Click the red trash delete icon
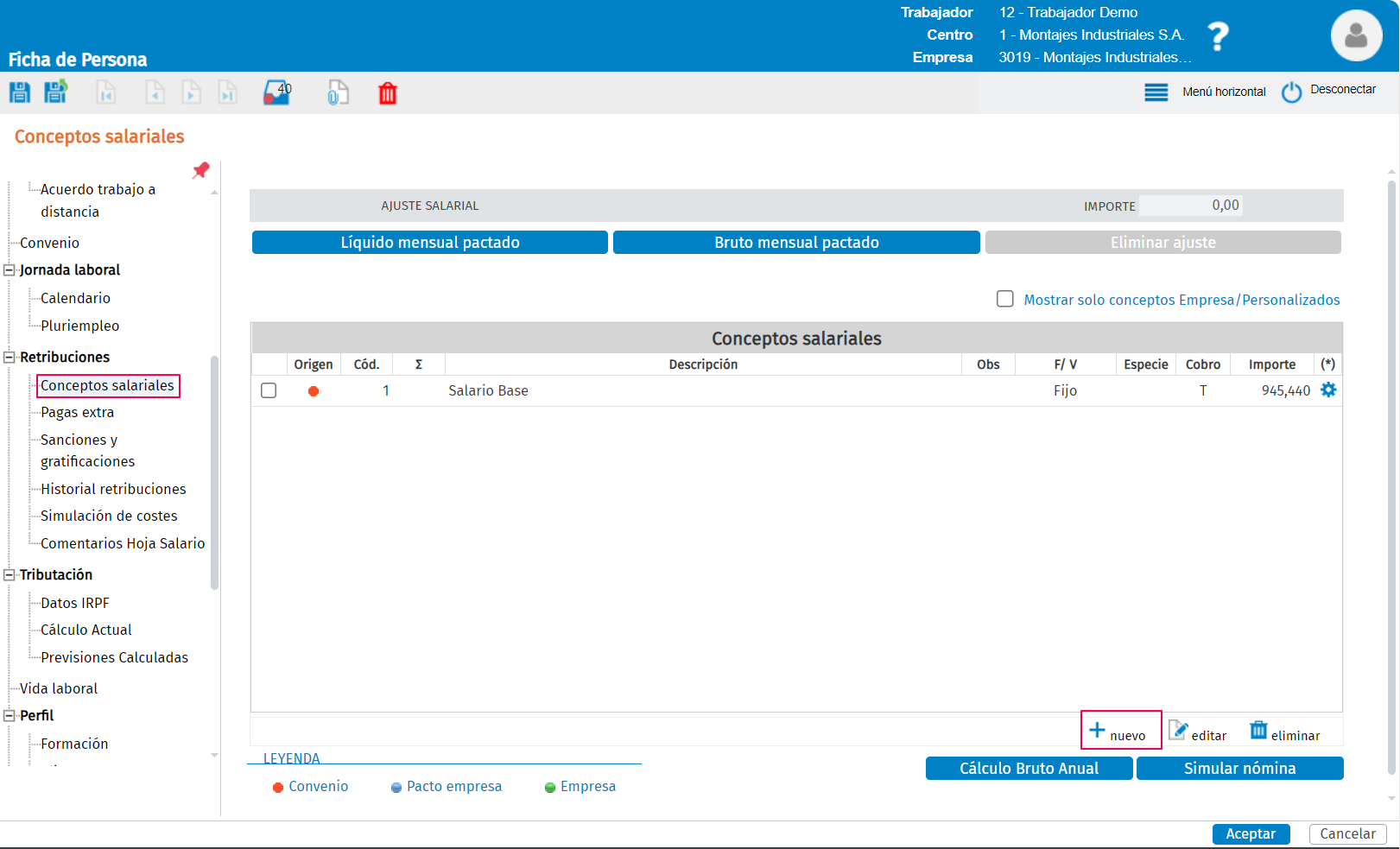This screenshot has height=849, width=1400. [x=388, y=93]
